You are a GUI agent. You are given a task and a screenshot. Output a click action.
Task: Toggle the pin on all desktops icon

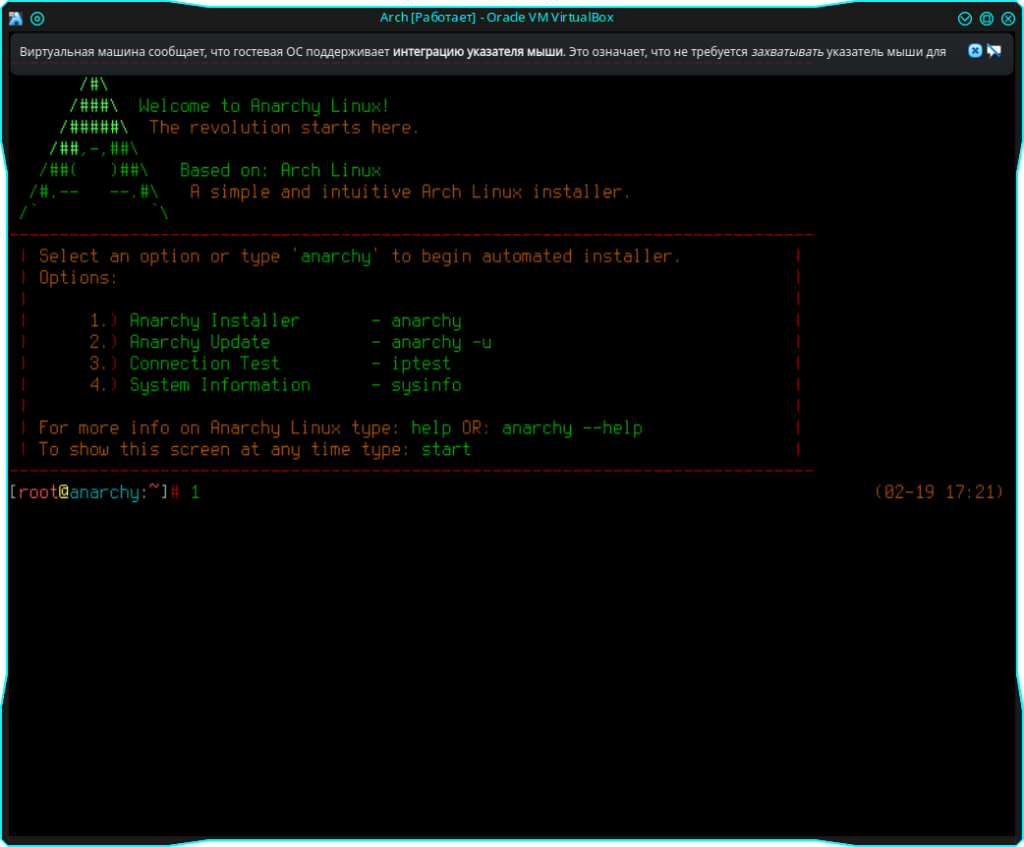coord(38,18)
